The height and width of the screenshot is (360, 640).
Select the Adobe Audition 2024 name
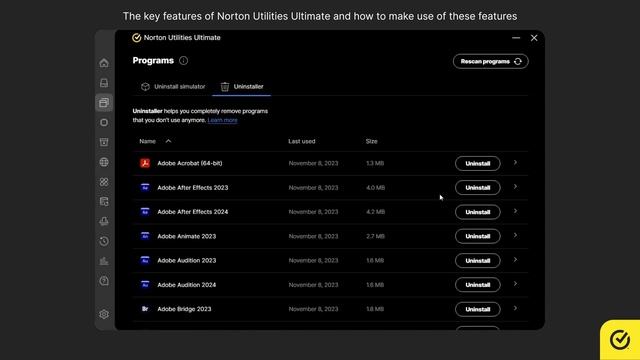tap(187, 285)
